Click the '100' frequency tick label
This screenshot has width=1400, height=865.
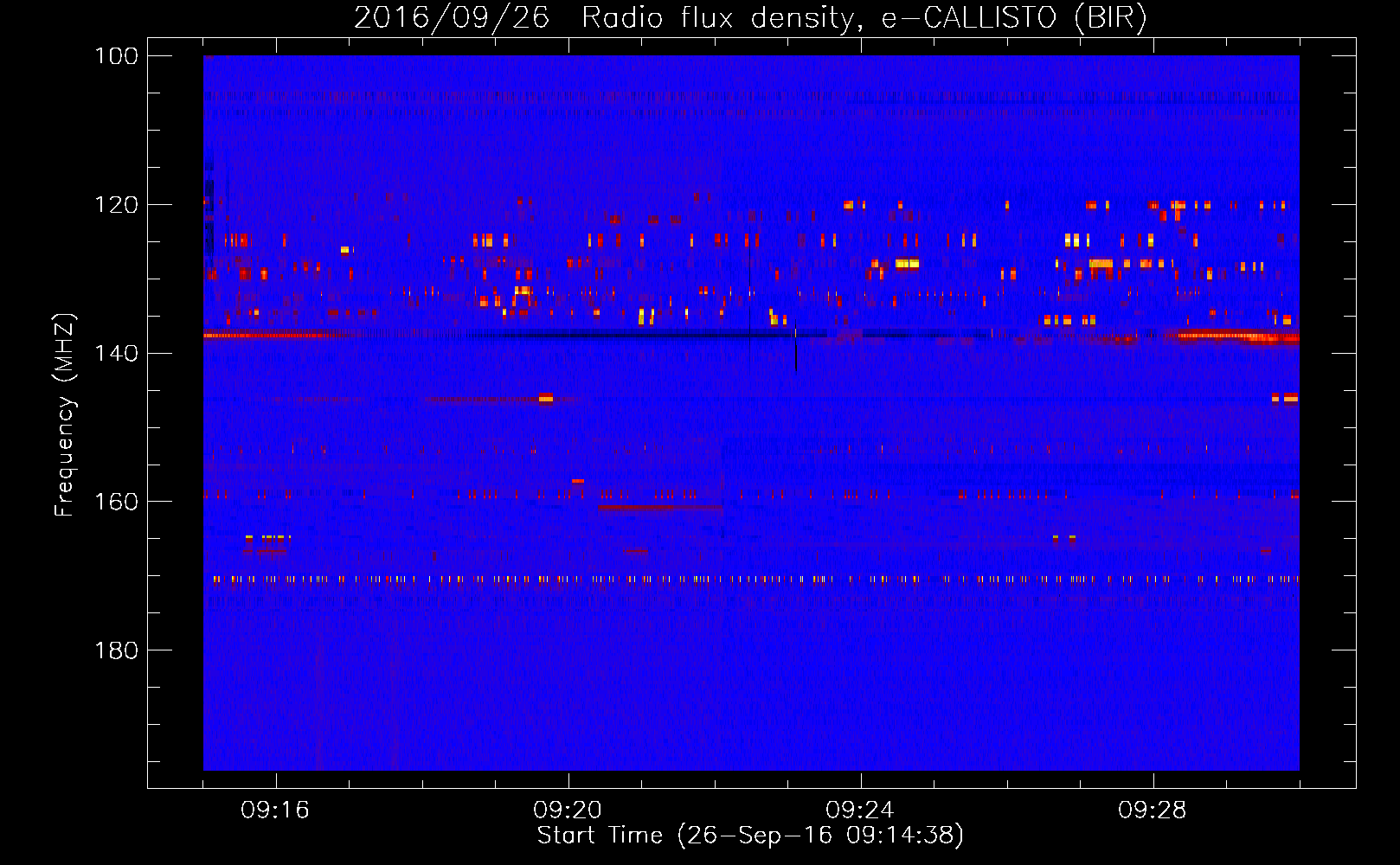tap(117, 56)
